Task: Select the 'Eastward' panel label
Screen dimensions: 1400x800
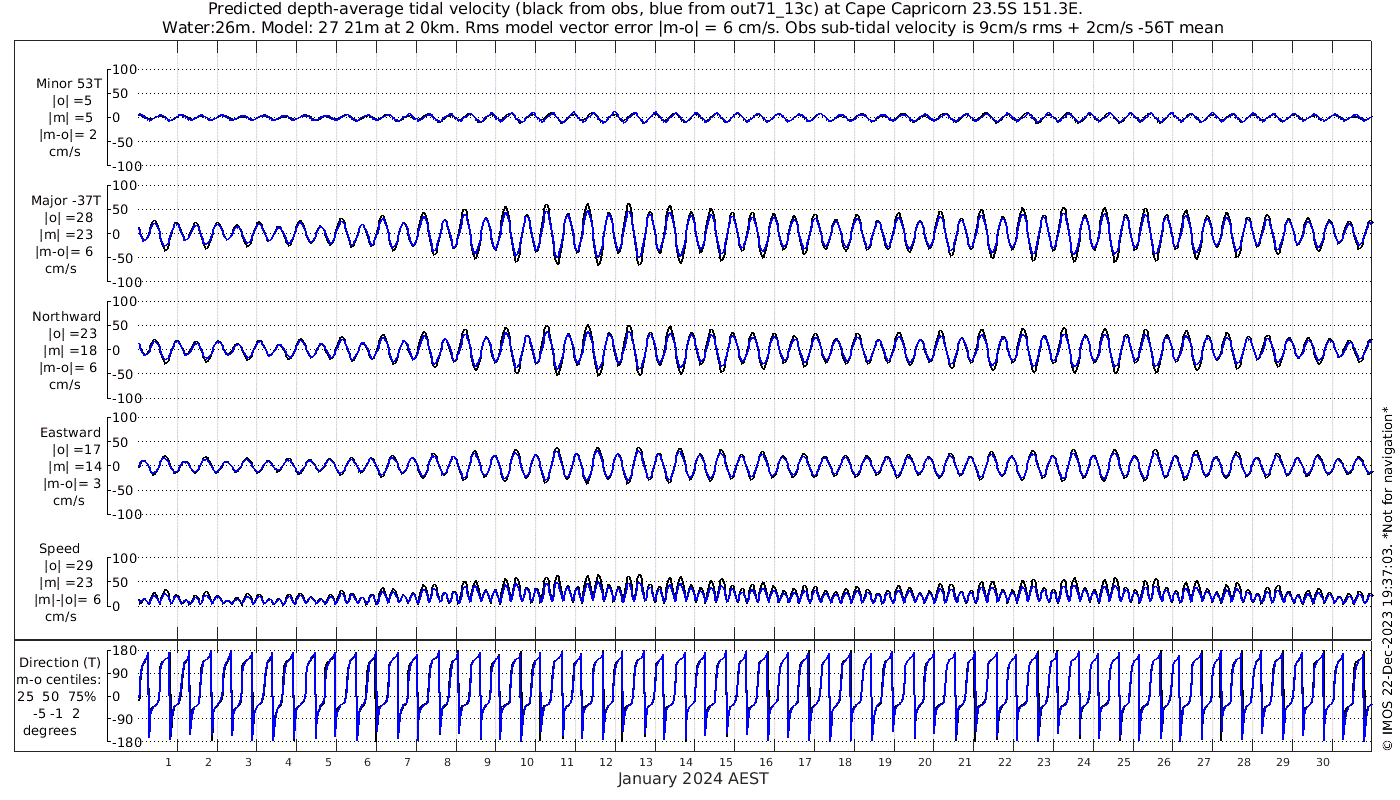Action: [71, 433]
